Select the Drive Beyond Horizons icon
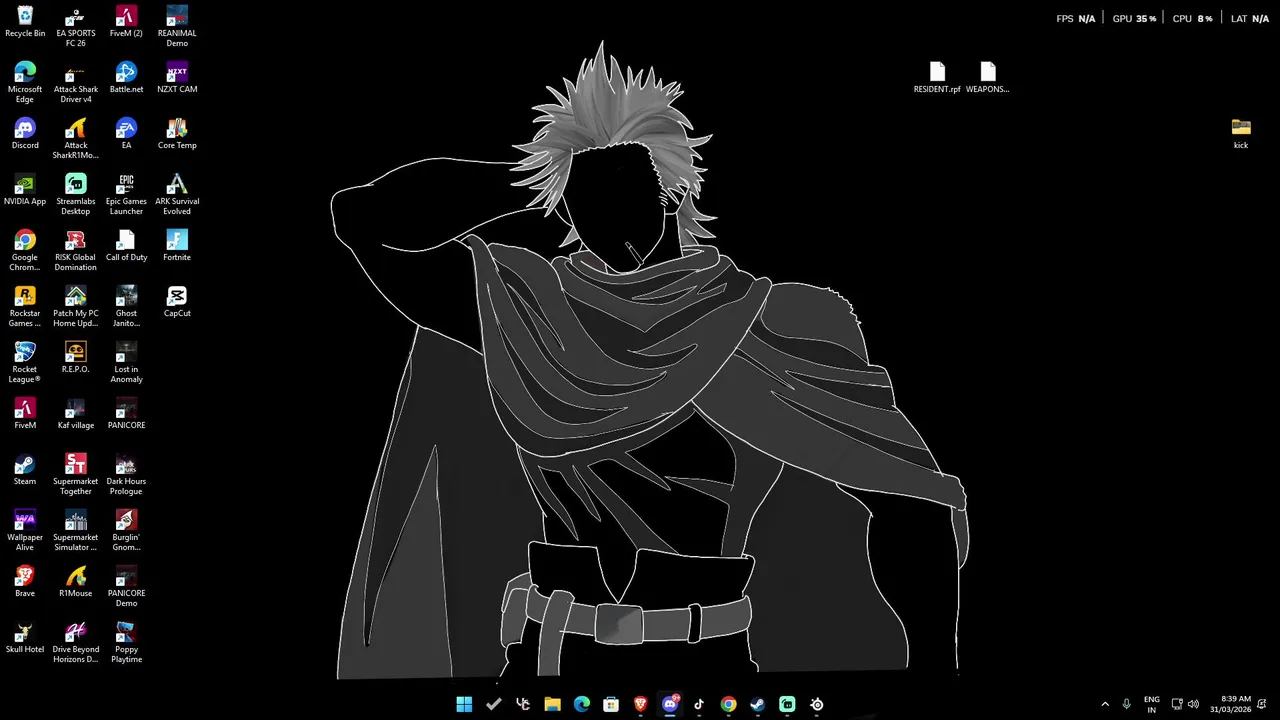This screenshot has width=1280, height=720. pos(76,643)
